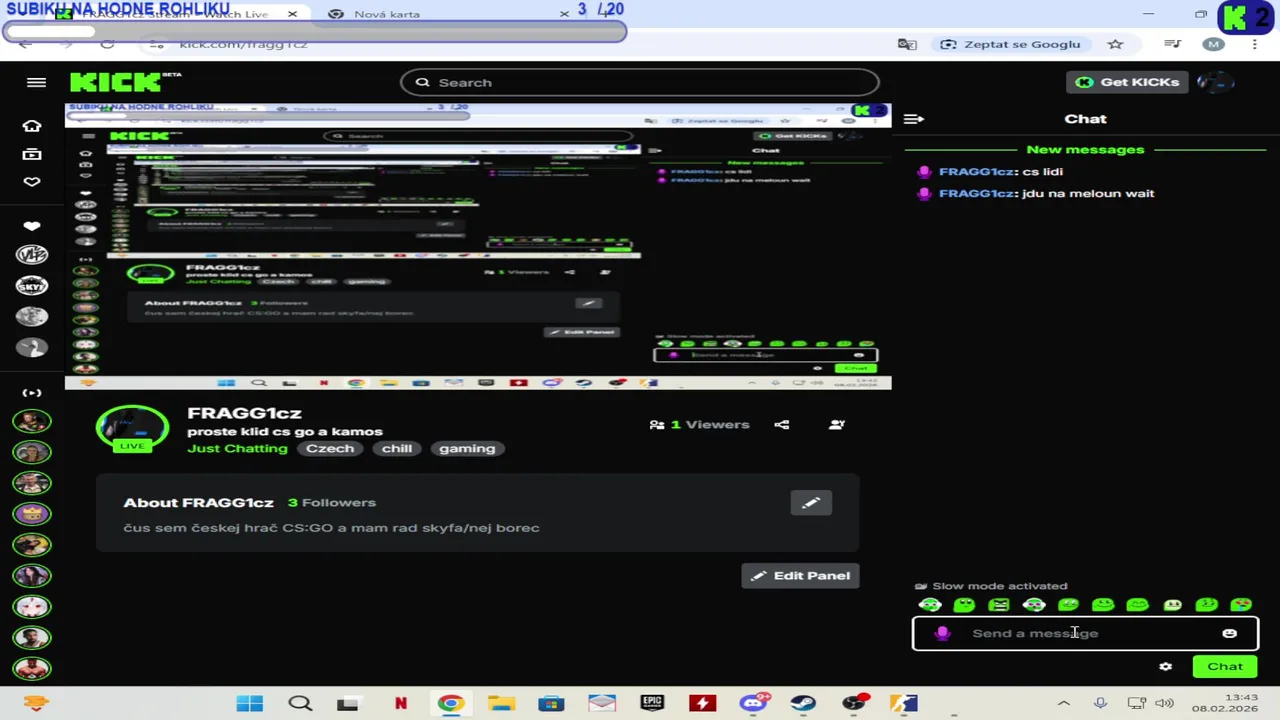Open browser three-dot menu
1280x720 pixels.
[1254, 44]
